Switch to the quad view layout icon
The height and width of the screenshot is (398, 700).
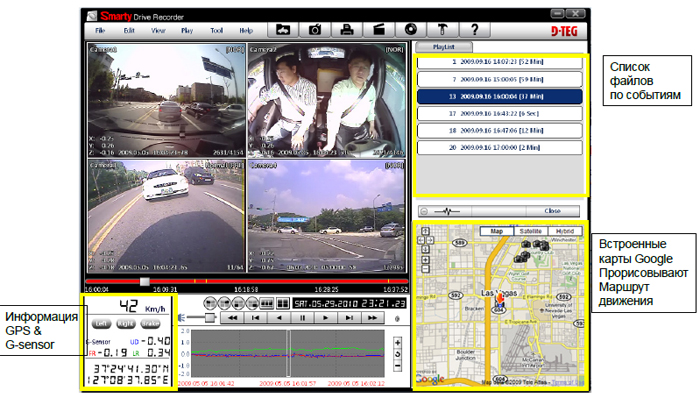click(283, 303)
